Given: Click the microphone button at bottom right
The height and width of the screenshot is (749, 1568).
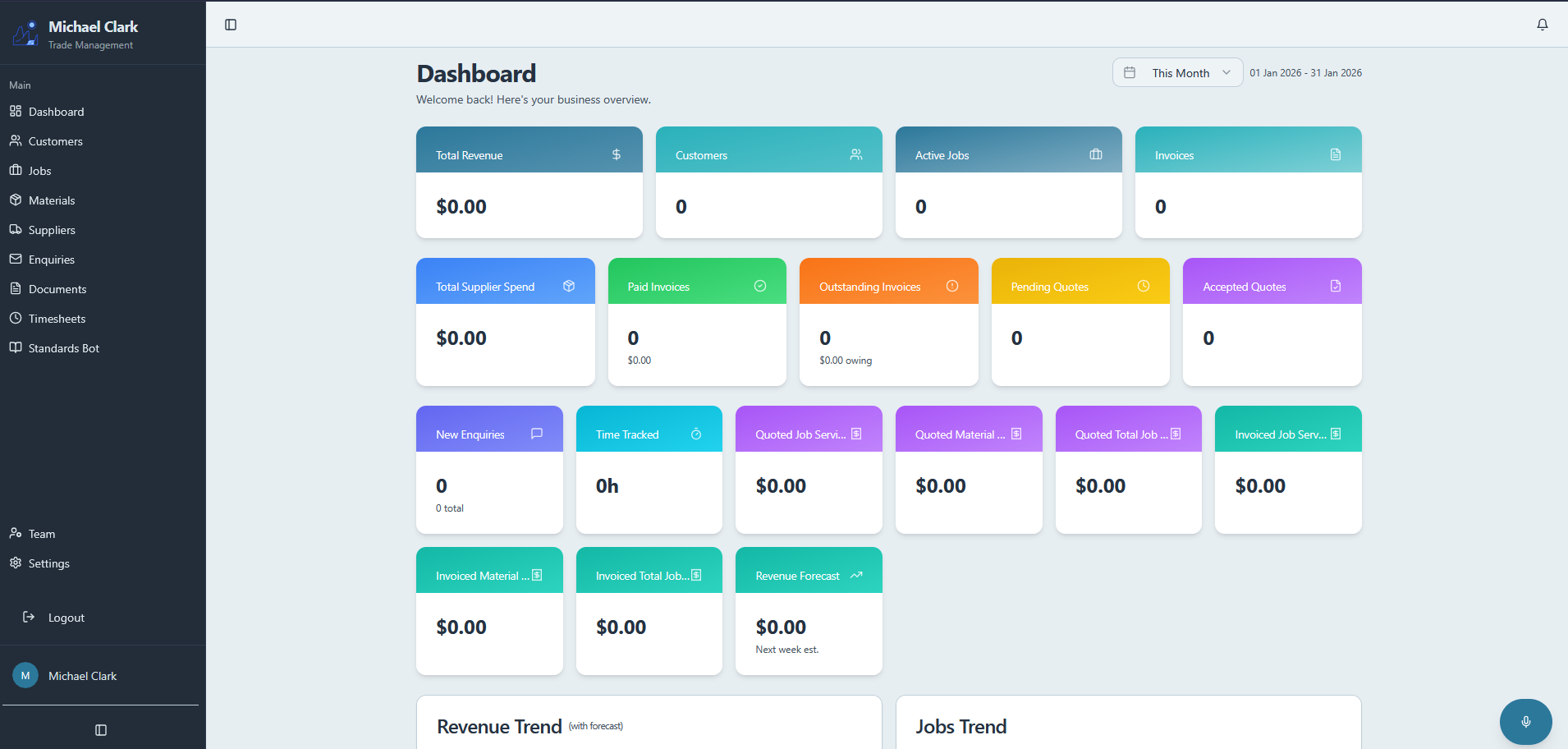Looking at the screenshot, I should [1524, 721].
